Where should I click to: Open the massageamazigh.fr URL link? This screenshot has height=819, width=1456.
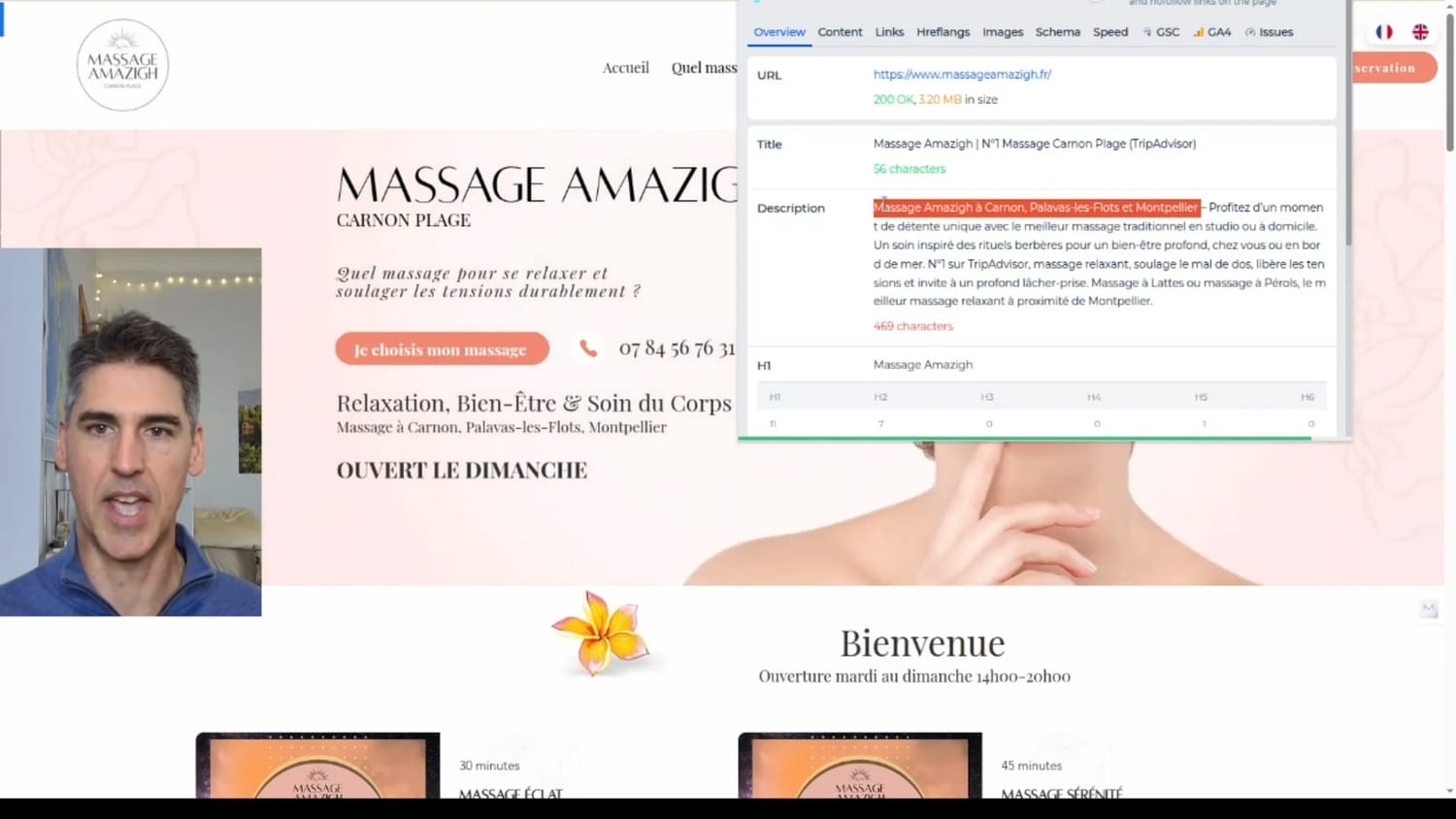962,74
